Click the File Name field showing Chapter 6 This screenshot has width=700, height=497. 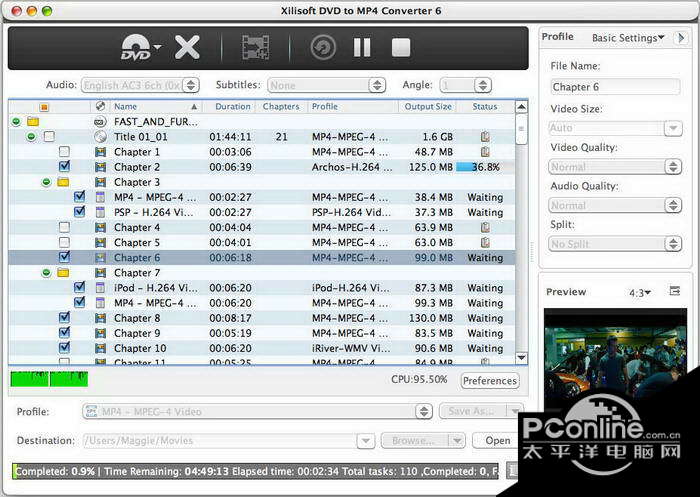click(x=615, y=87)
